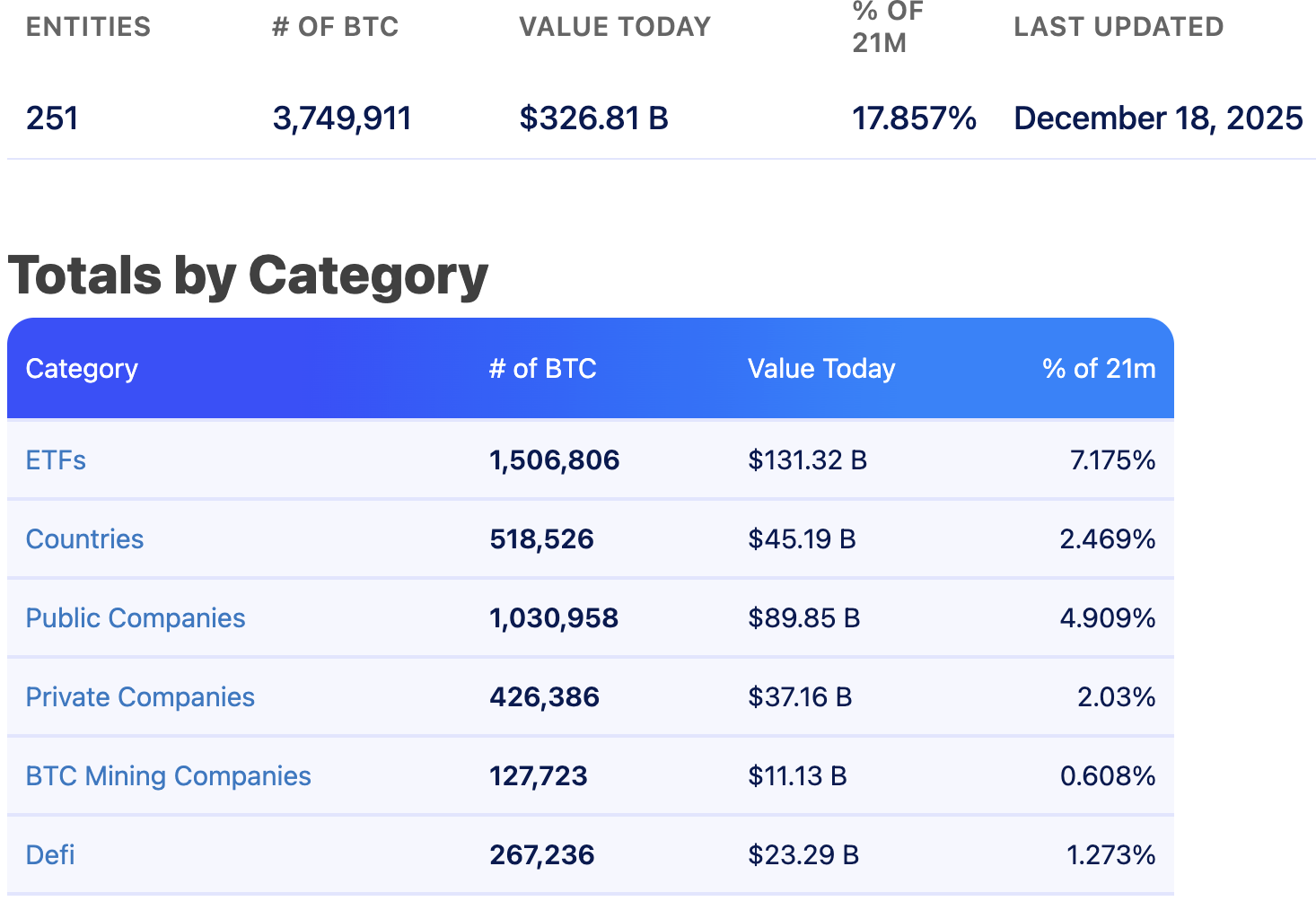Click the ENTITIES header label
The height and width of the screenshot is (910, 1316).
[x=88, y=26]
